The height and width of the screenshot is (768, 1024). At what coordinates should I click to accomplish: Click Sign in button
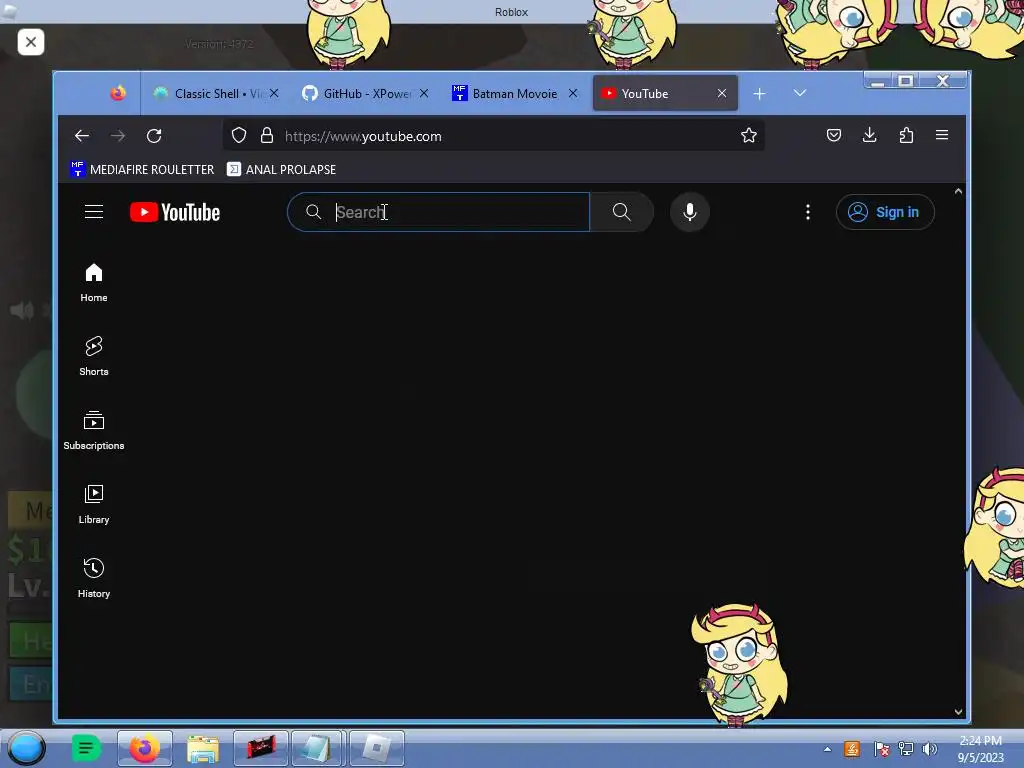(x=885, y=212)
